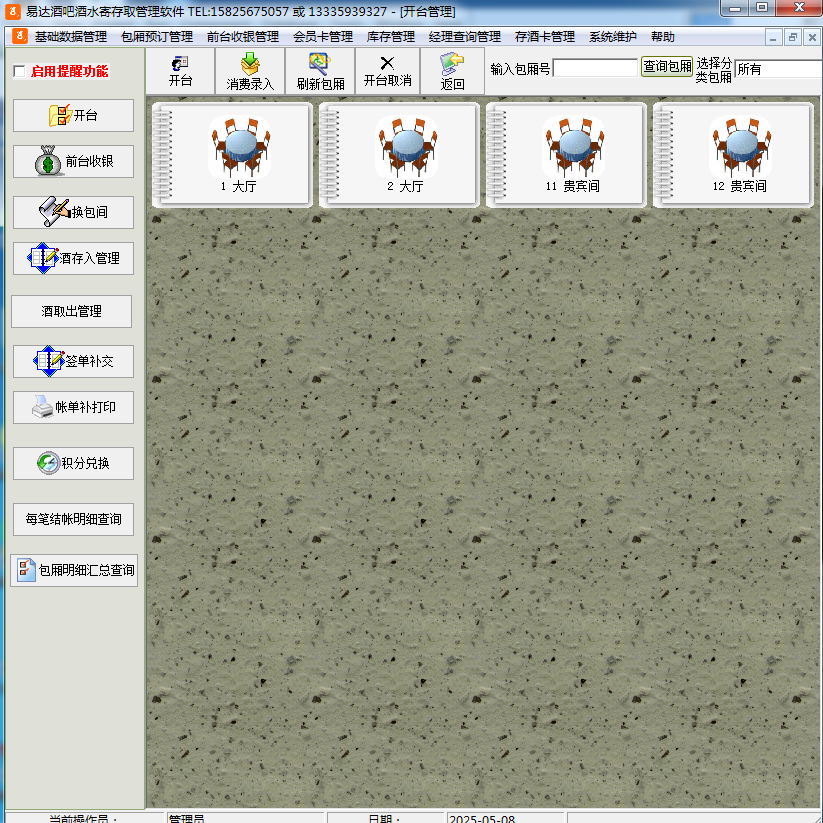Click the 每笔结帐明细查询 button
Screen dimensions: 823x823
[73, 520]
